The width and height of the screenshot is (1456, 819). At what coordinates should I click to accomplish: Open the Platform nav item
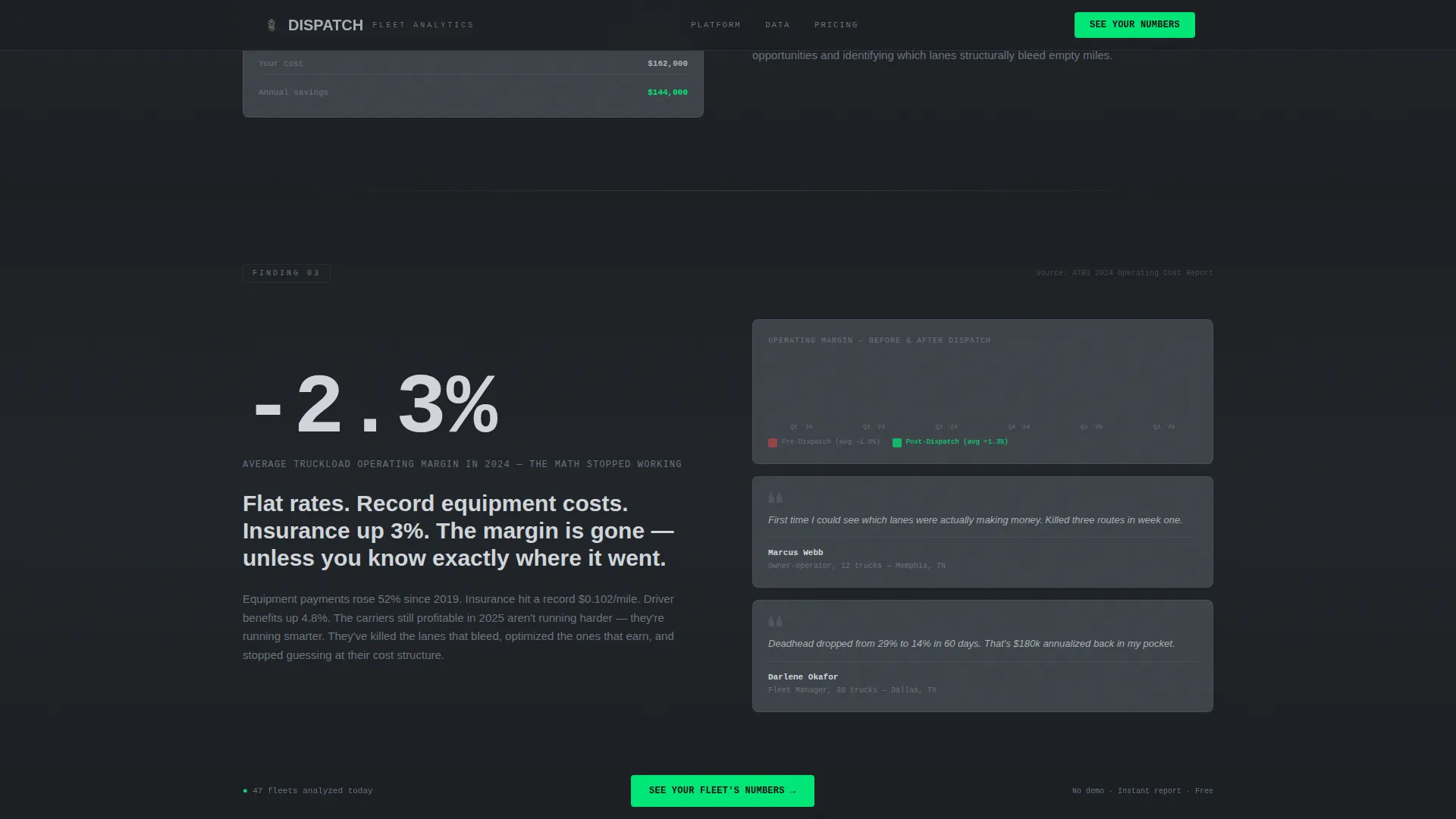[715, 25]
